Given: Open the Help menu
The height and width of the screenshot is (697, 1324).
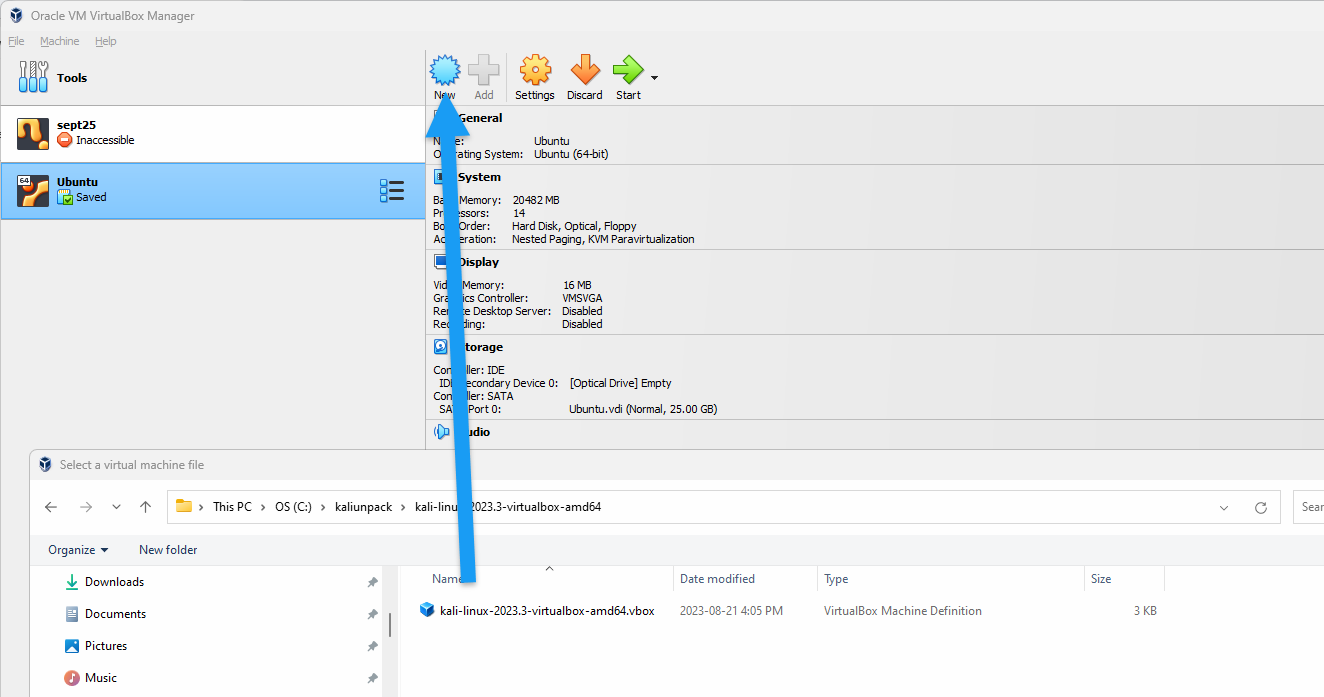Looking at the screenshot, I should coord(106,41).
